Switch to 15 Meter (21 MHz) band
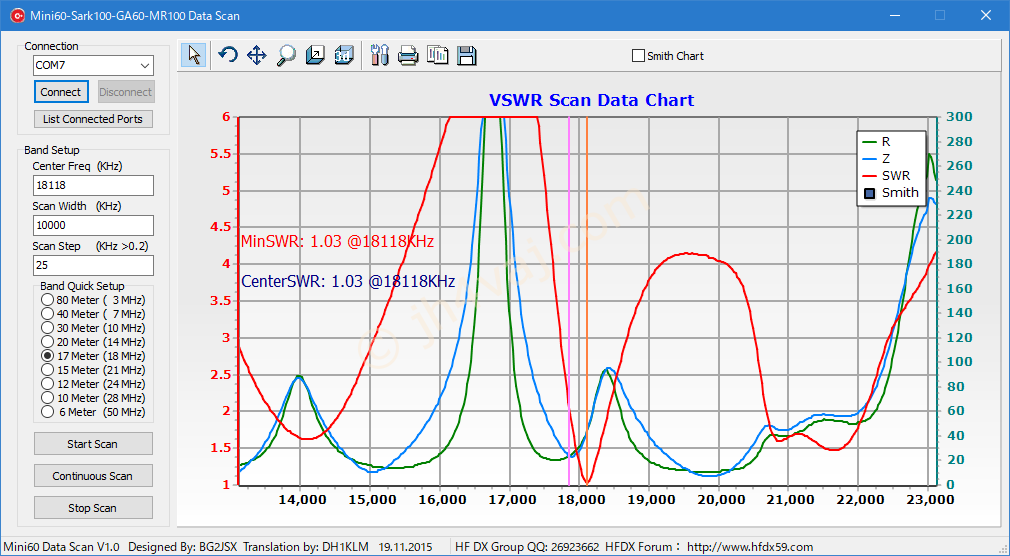The width and height of the screenshot is (1010, 556). pos(47,370)
